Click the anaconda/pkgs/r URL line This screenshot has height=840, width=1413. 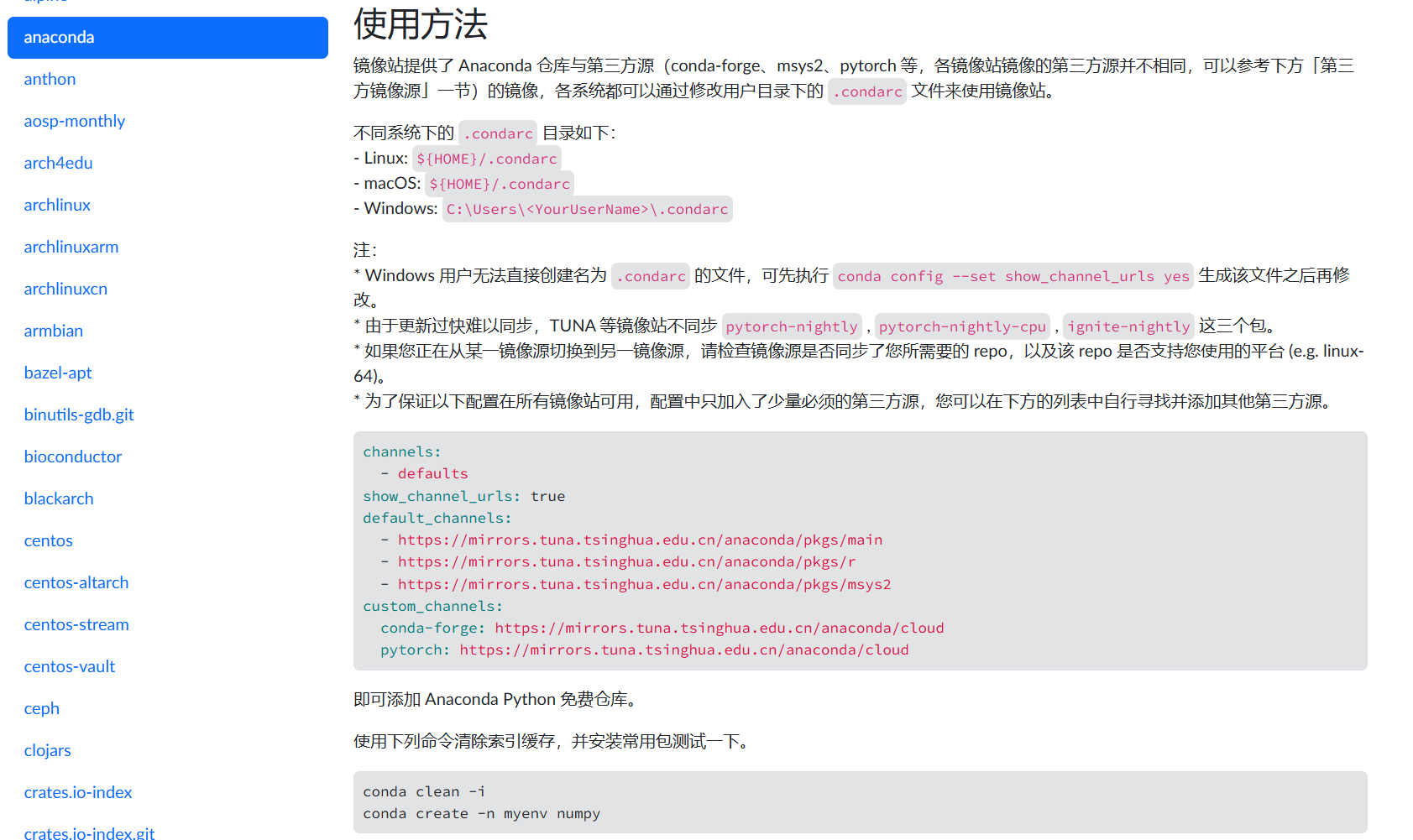(618, 562)
